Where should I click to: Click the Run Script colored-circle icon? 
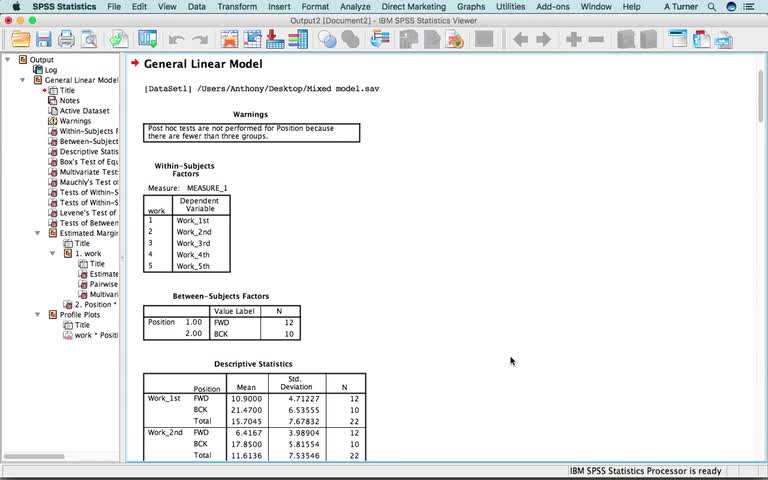(455, 39)
